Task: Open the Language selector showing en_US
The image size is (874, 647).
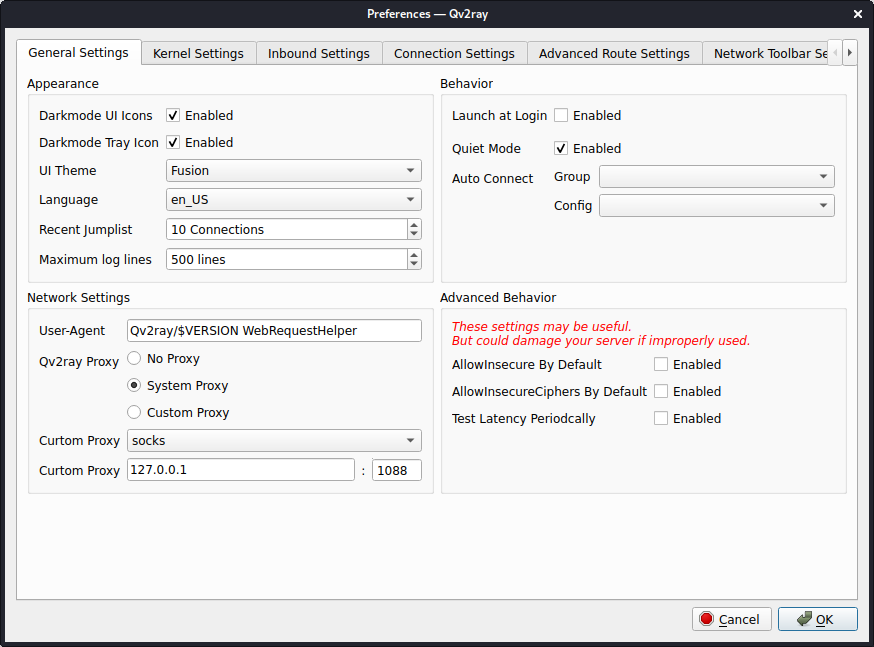Action: coord(293,199)
